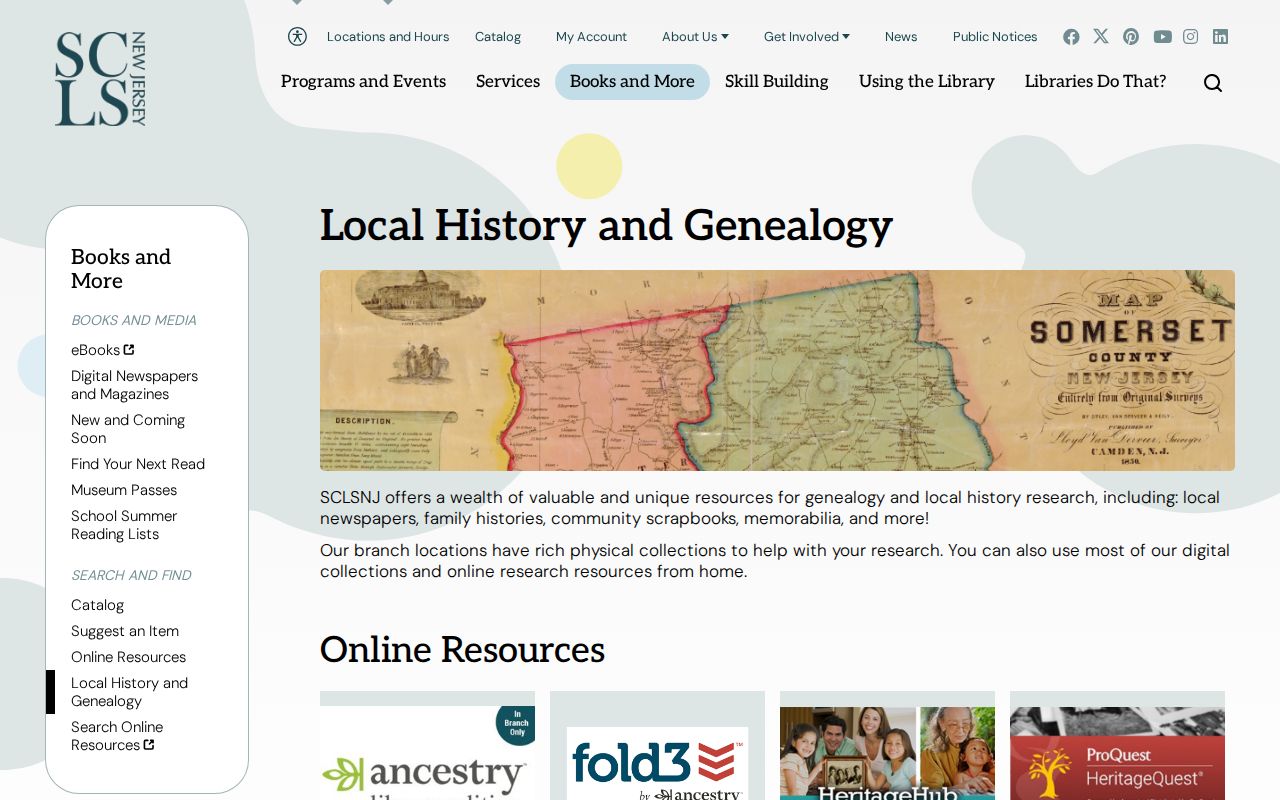Screen dimensions: 1280x800
Task: Open New and Coming Soon
Action: pyautogui.click(x=128, y=429)
